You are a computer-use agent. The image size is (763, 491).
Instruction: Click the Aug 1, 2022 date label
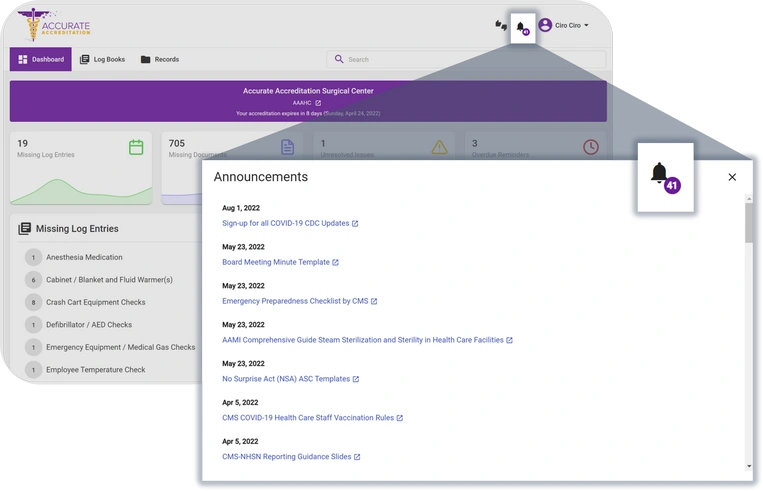tap(241, 208)
